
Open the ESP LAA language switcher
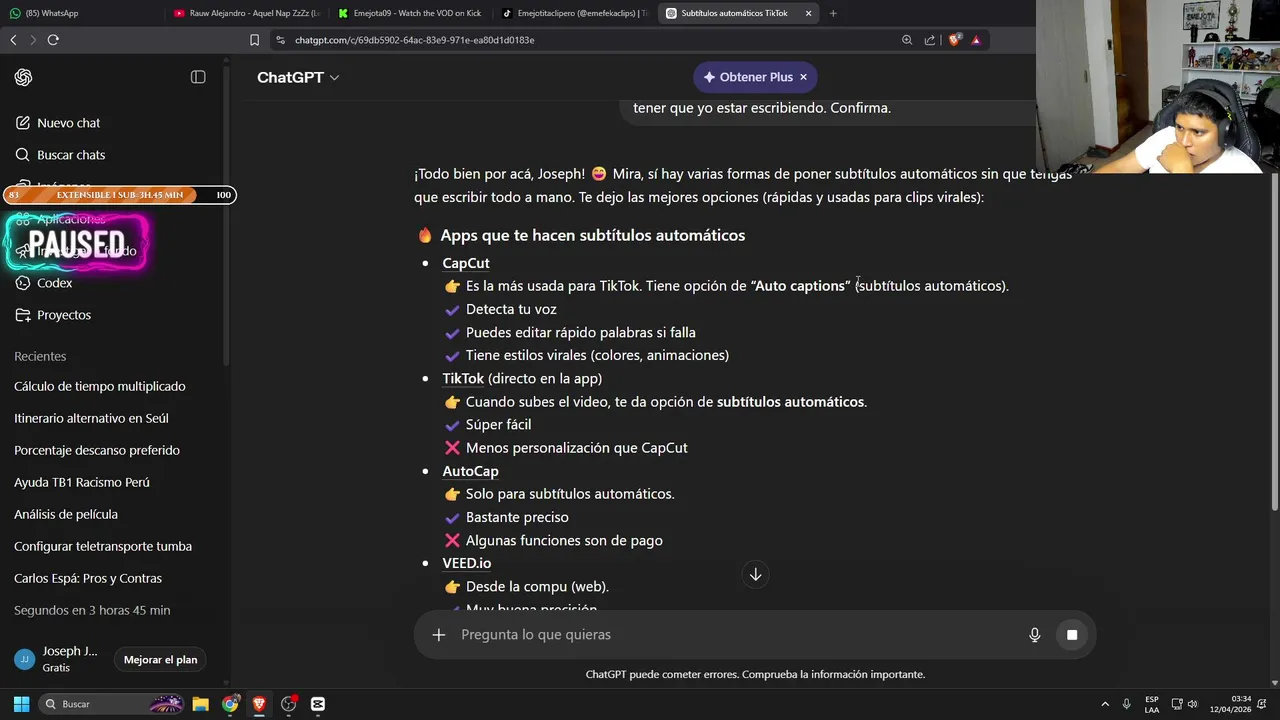(x=1152, y=704)
